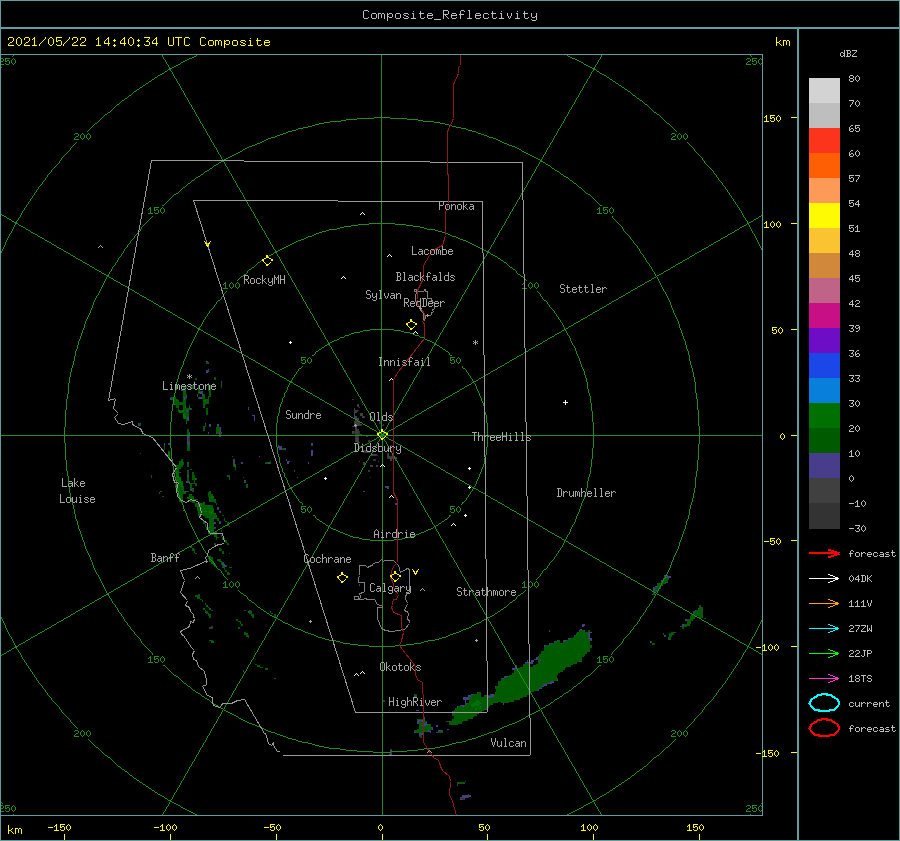Select the Innisfail label
Image resolution: width=900 pixels, height=841 pixels.
pos(404,362)
